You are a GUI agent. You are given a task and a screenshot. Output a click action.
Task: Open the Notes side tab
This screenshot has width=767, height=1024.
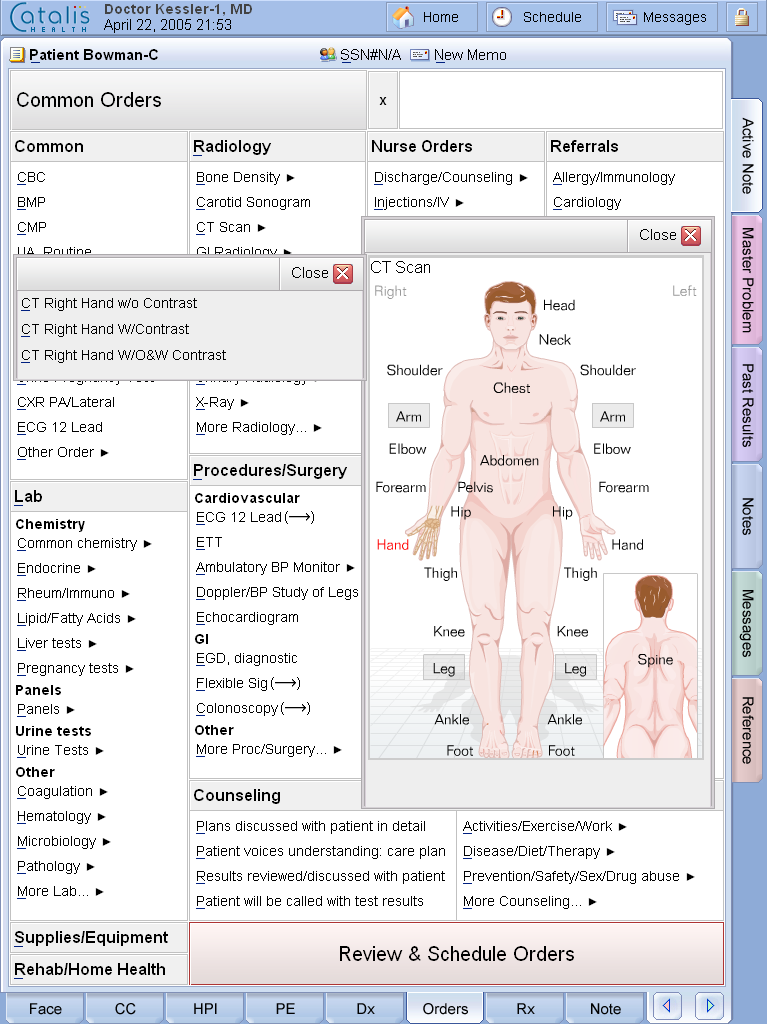pyautogui.click(x=747, y=516)
